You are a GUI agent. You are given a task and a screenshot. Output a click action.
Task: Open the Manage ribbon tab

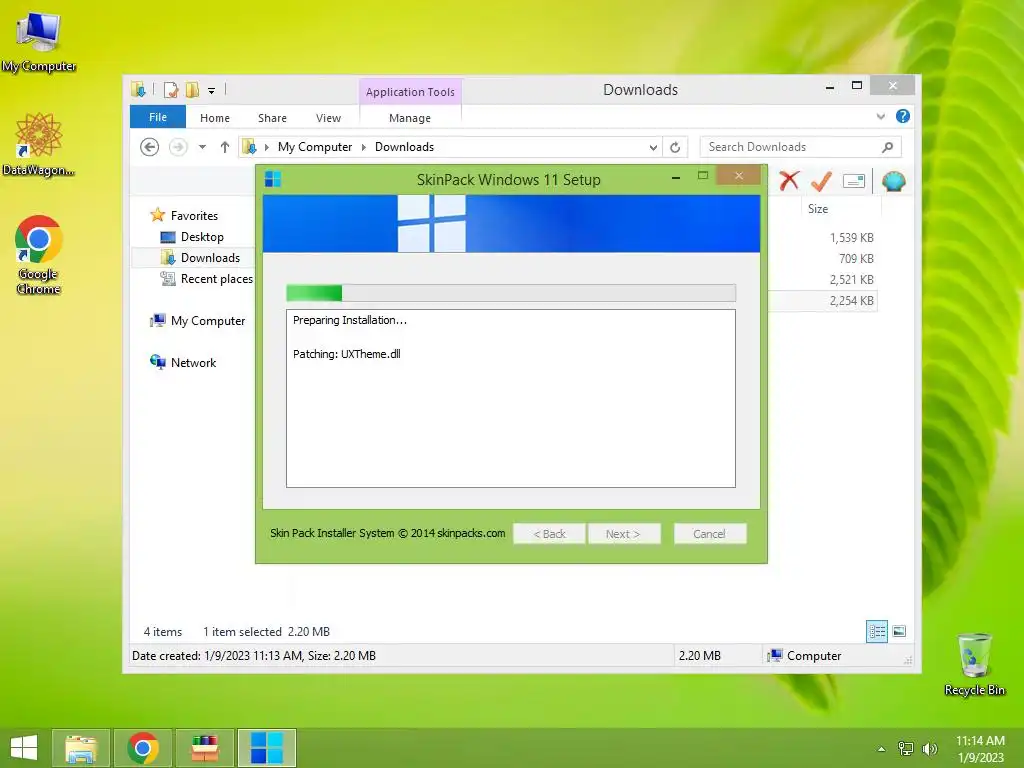[410, 118]
